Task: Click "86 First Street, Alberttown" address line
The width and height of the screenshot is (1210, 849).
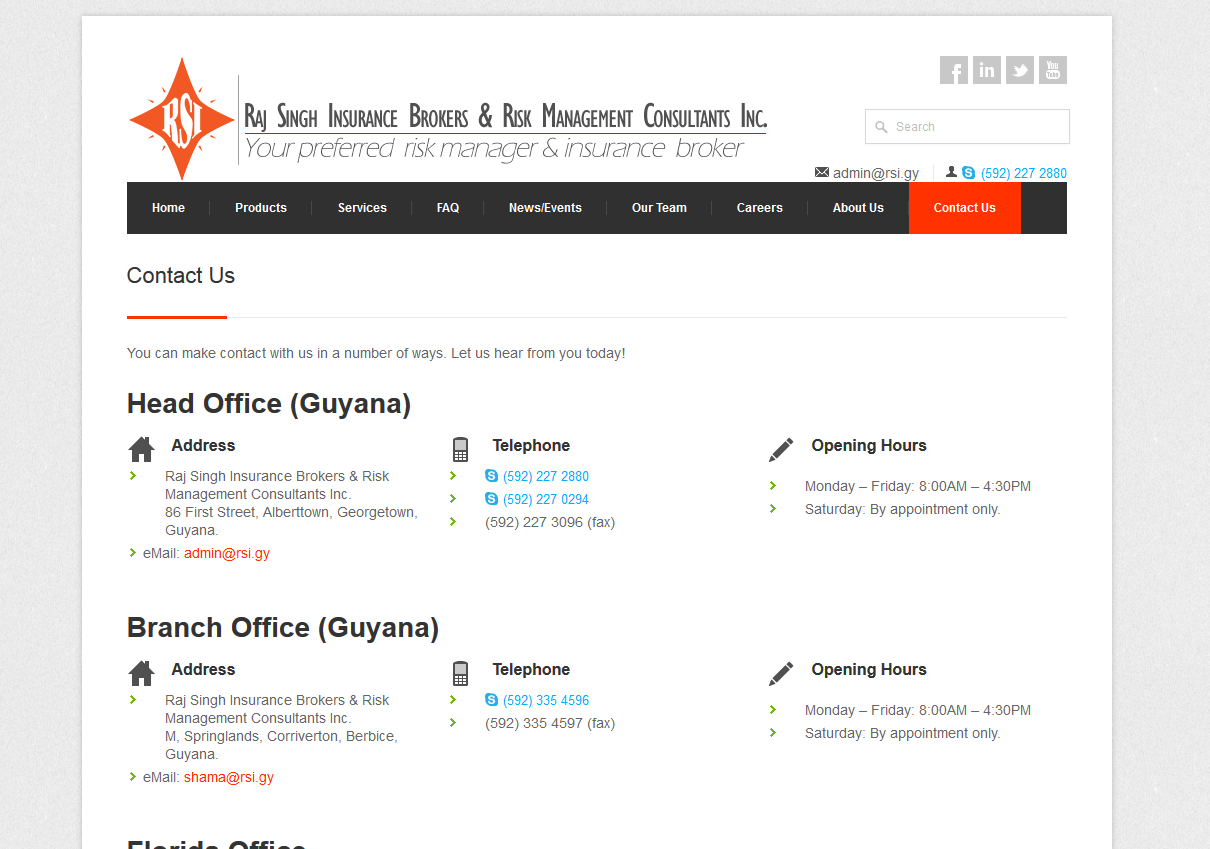Action: click(x=291, y=512)
